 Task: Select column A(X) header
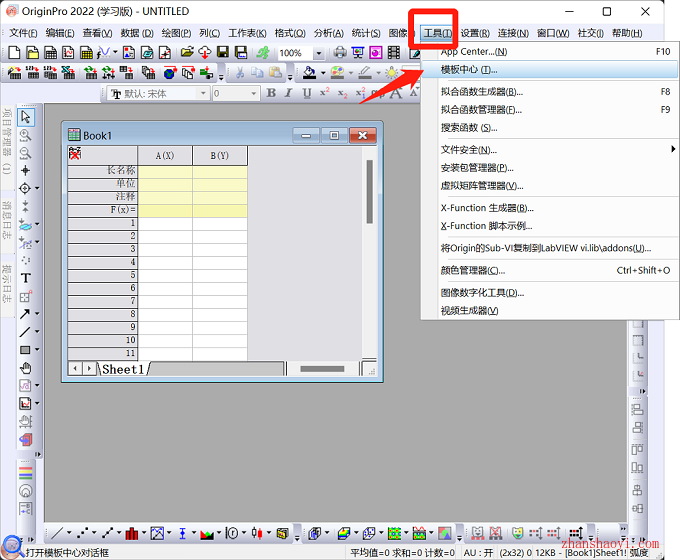(165, 156)
